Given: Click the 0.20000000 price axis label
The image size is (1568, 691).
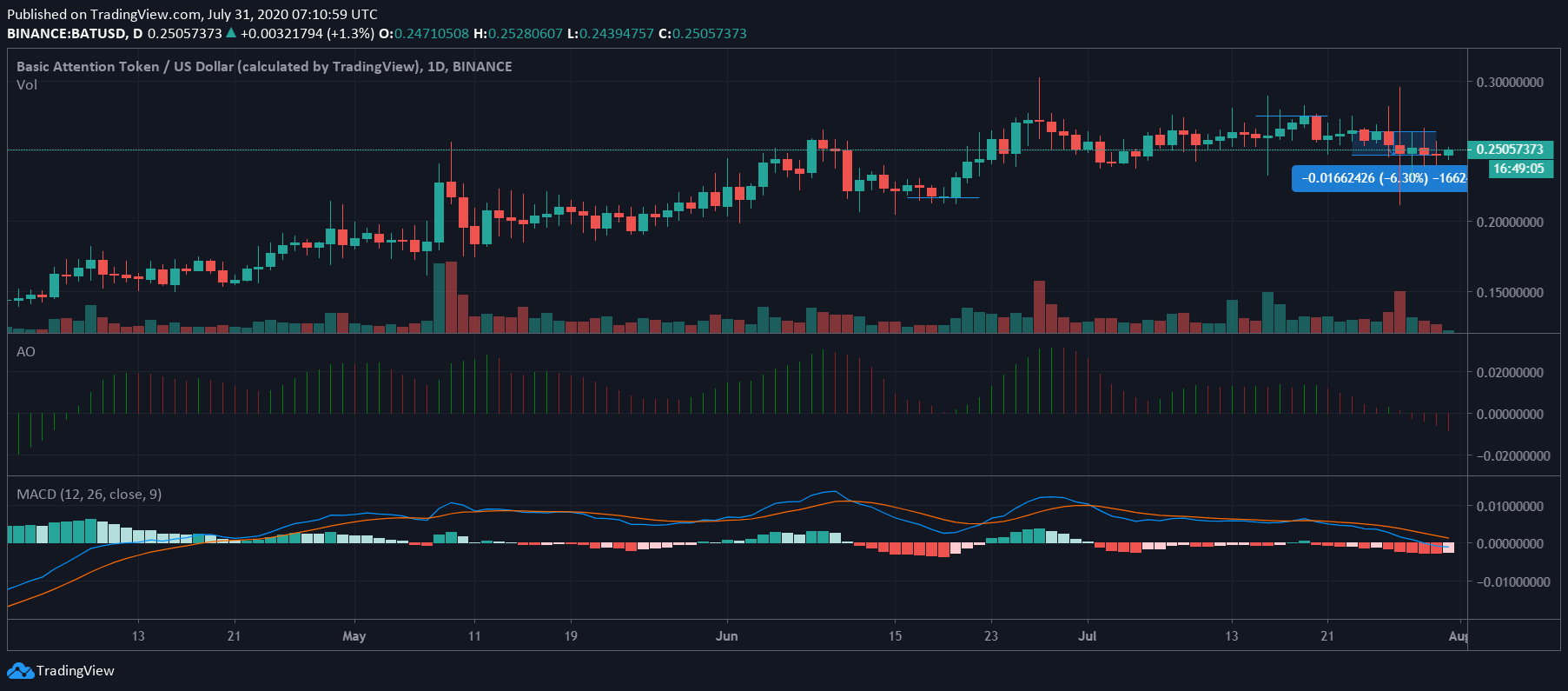Looking at the screenshot, I should pos(1510,223).
